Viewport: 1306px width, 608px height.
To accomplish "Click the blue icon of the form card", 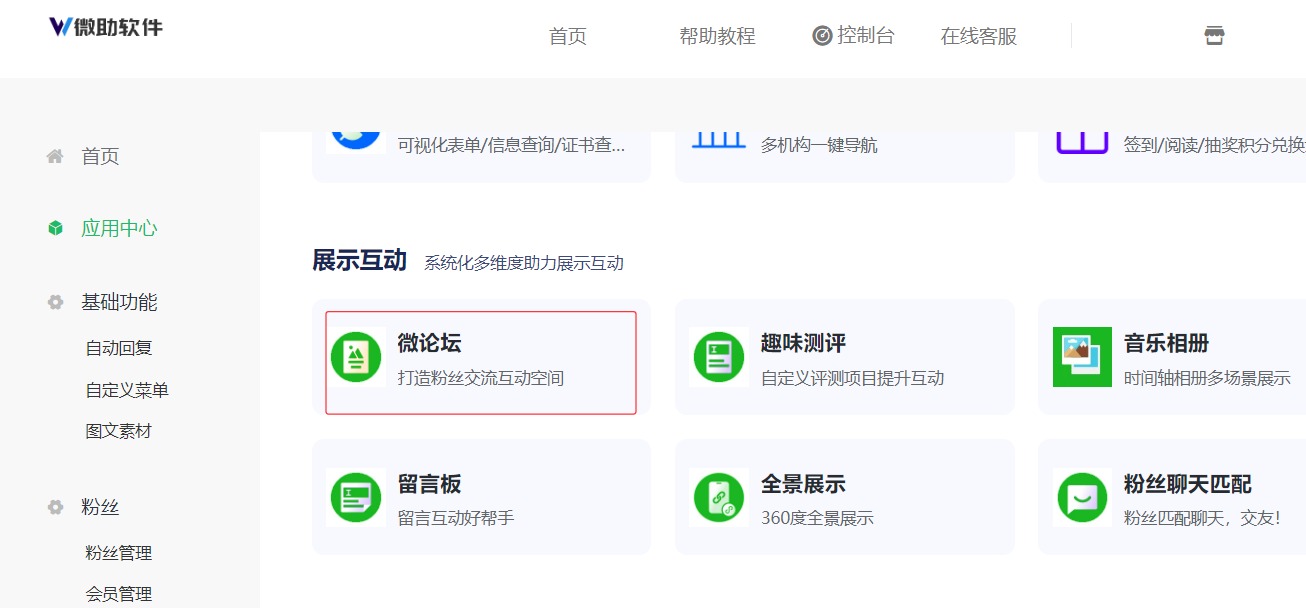I will pos(356,140).
